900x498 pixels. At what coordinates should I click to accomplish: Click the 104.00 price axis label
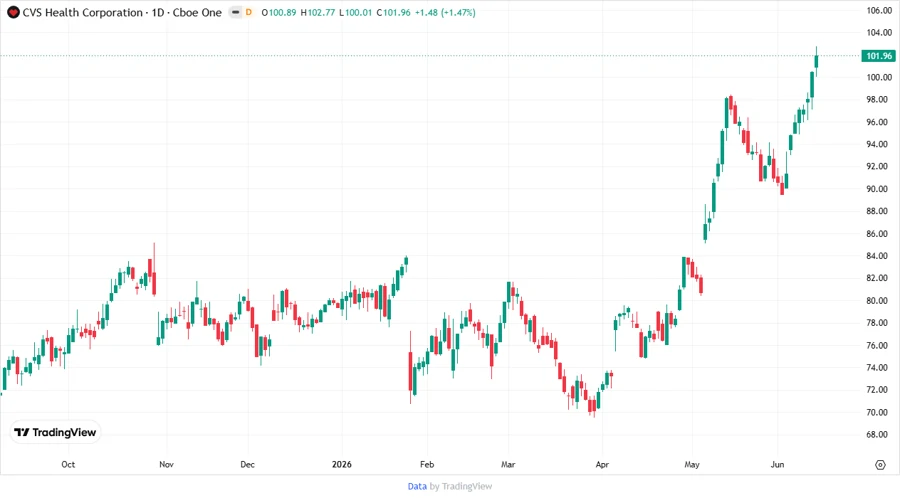click(879, 33)
